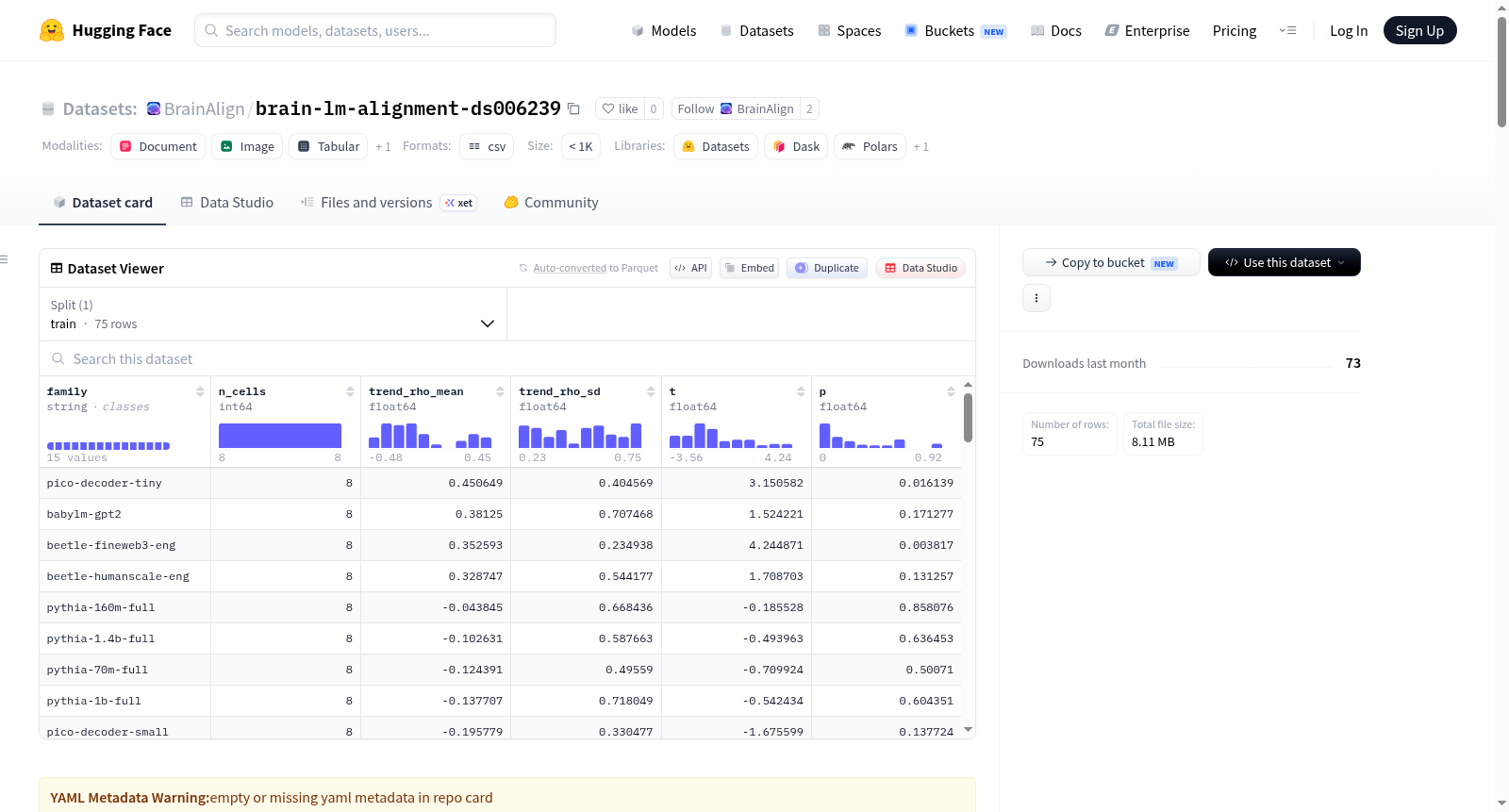Viewport: 1509px width, 812px height.
Task: Click the page vertical scrollbar
Action: (1501, 72)
